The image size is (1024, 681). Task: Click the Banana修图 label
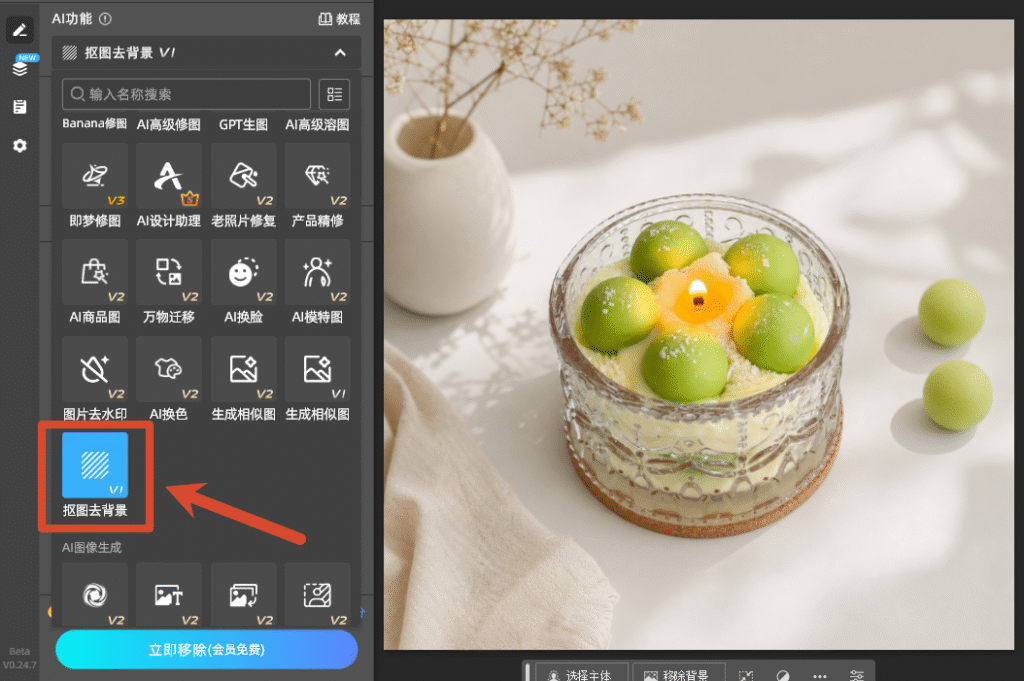click(x=95, y=124)
